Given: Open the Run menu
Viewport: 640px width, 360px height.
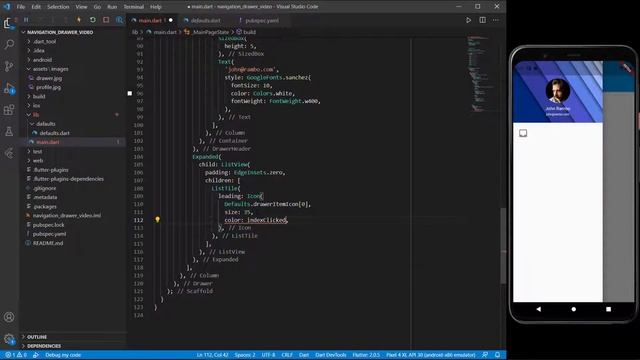Looking at the screenshot, I should [112, 7].
